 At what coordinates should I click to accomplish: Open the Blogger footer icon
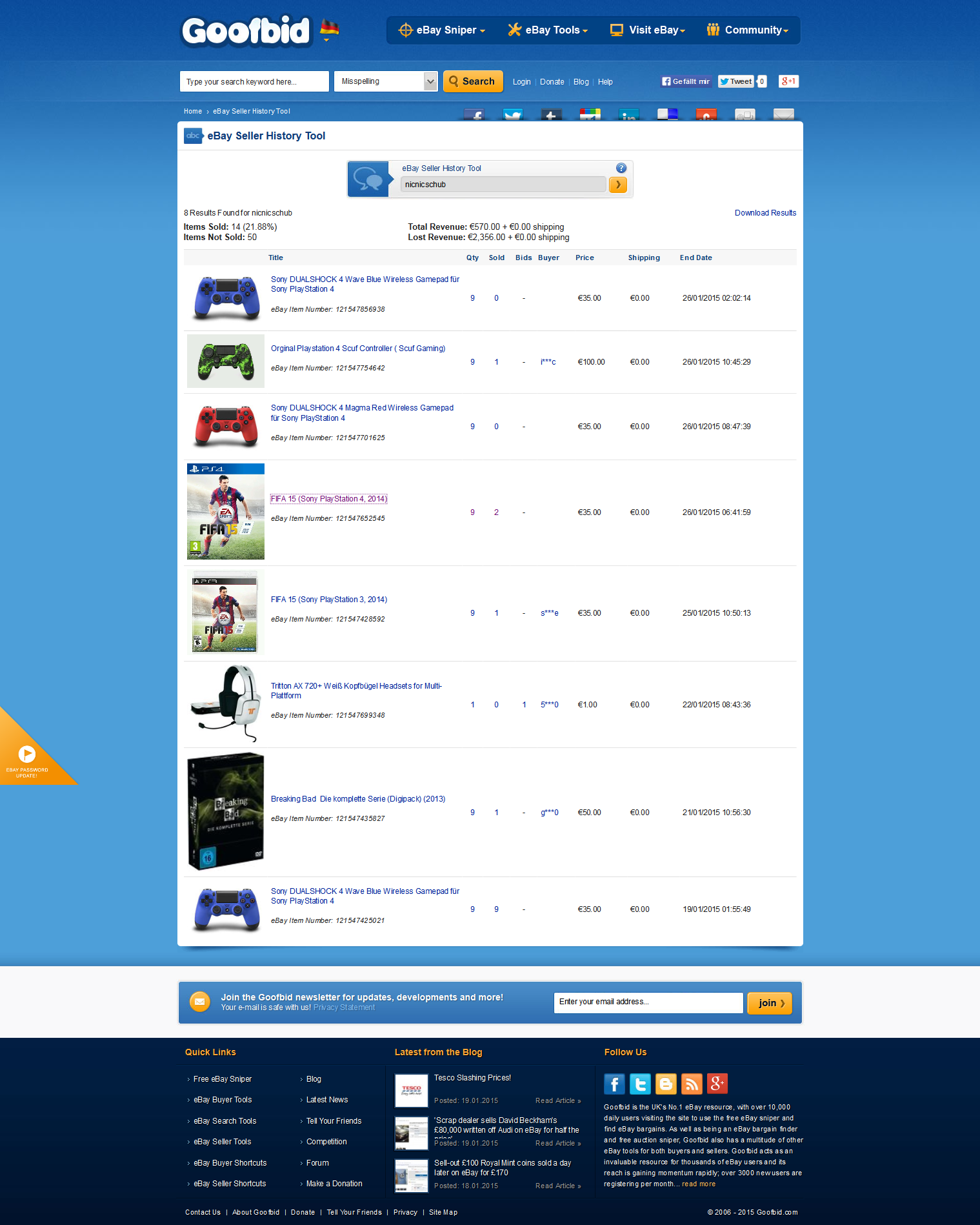pyautogui.click(x=666, y=1084)
